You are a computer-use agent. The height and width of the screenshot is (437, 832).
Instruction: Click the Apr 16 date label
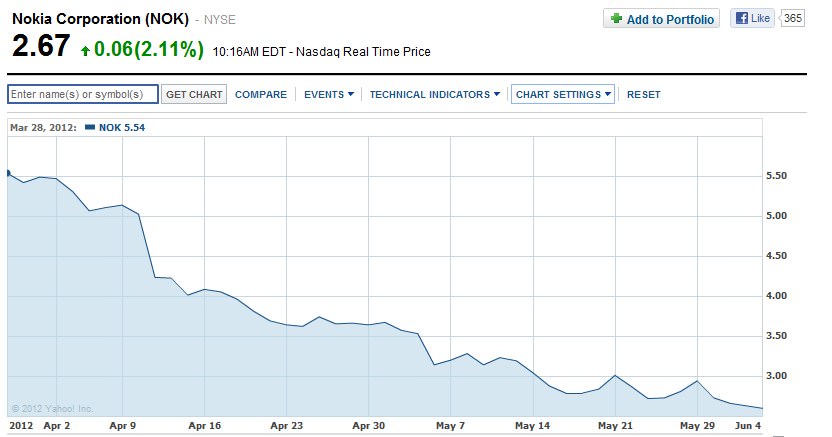coord(204,425)
